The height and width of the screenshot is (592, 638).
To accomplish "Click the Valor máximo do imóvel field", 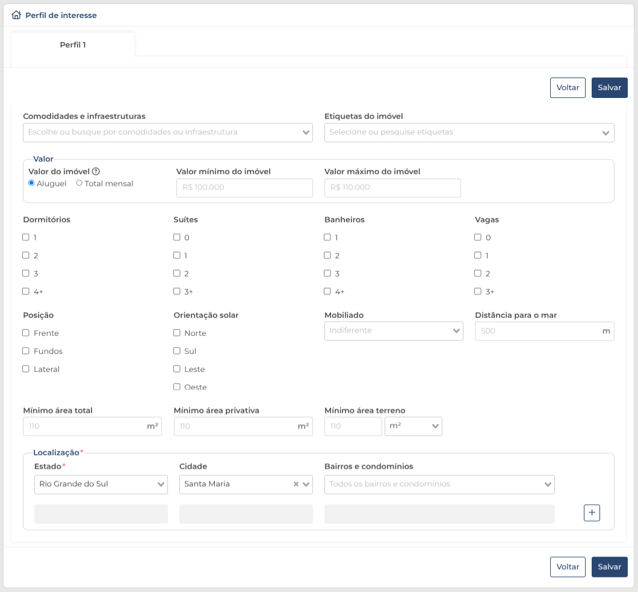I will (x=392, y=188).
